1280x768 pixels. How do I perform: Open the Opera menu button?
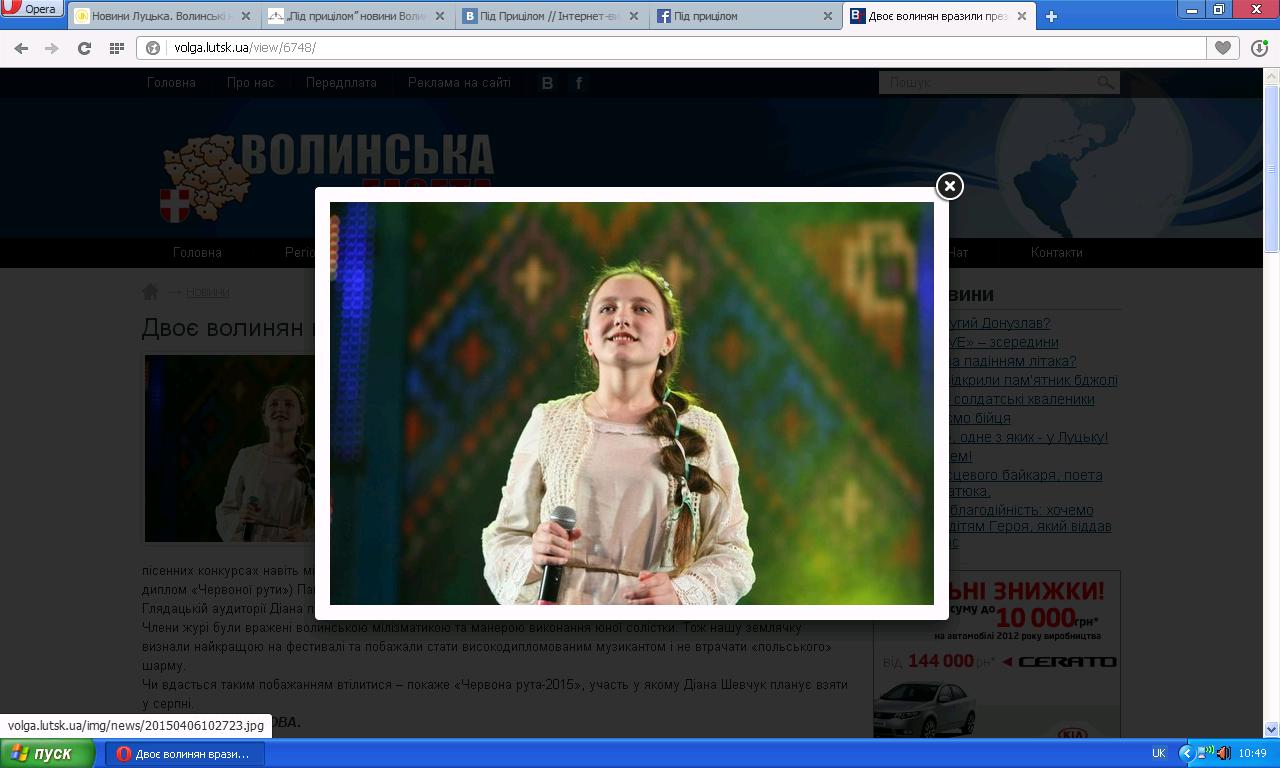[31, 9]
